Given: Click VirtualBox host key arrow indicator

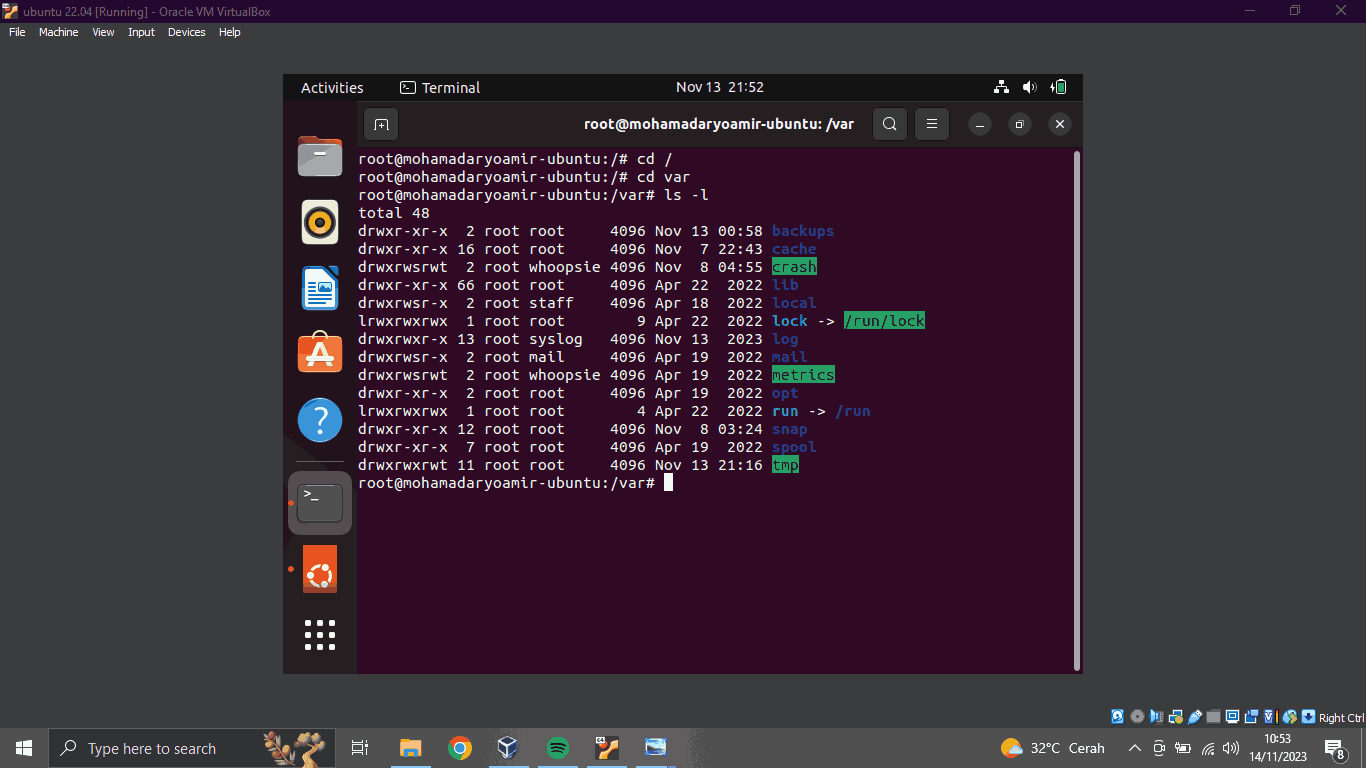Looking at the screenshot, I should coord(1309,717).
